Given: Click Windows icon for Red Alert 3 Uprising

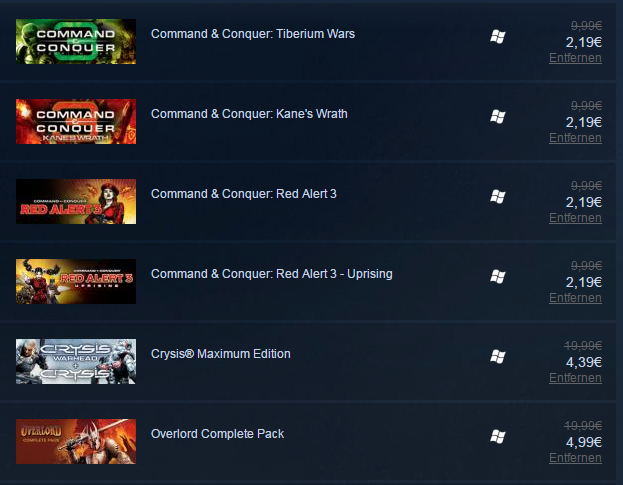Looking at the screenshot, I should pos(497,276).
